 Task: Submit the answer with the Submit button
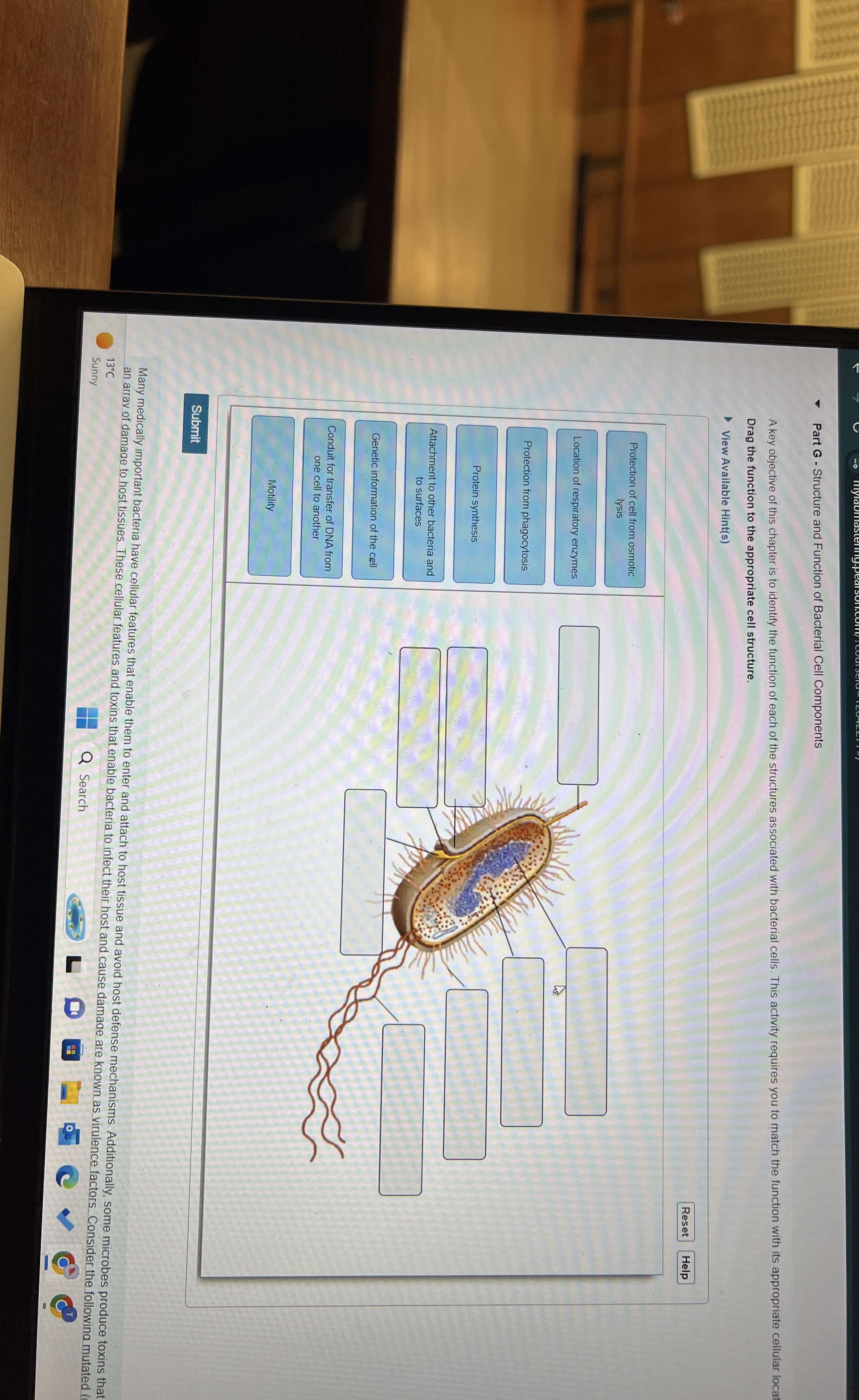[195, 423]
